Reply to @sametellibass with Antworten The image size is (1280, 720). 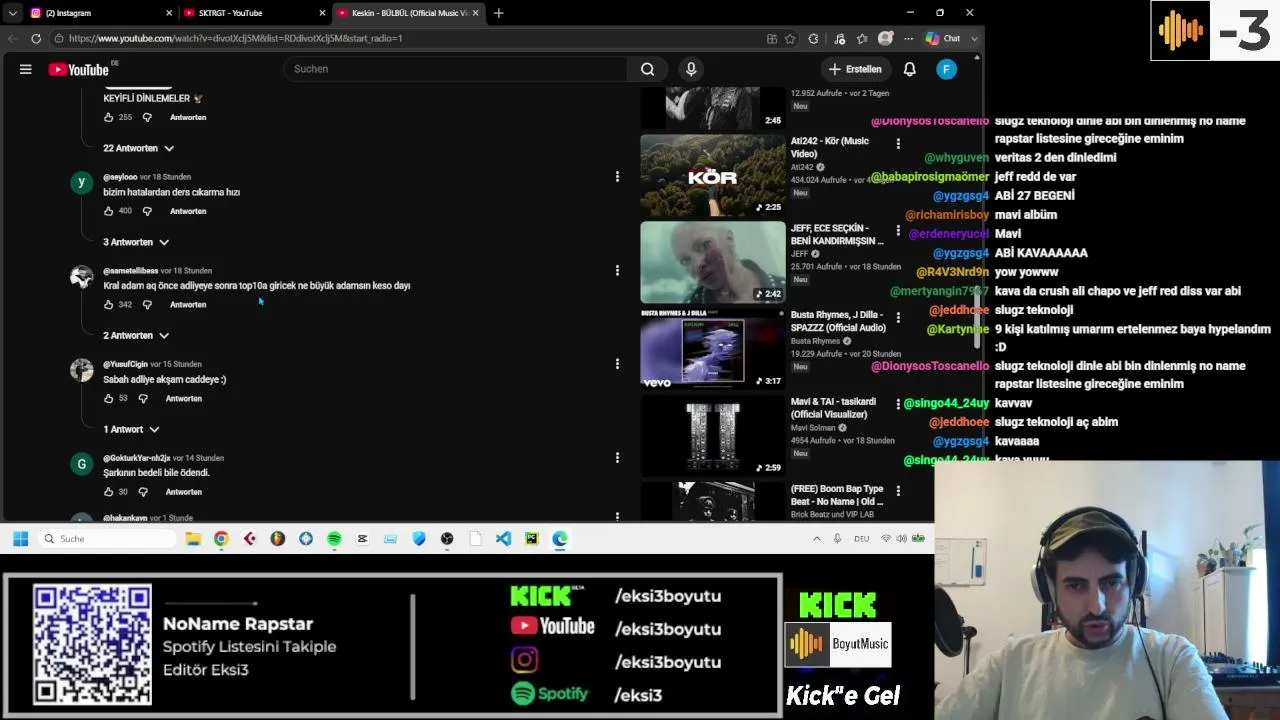(x=188, y=304)
